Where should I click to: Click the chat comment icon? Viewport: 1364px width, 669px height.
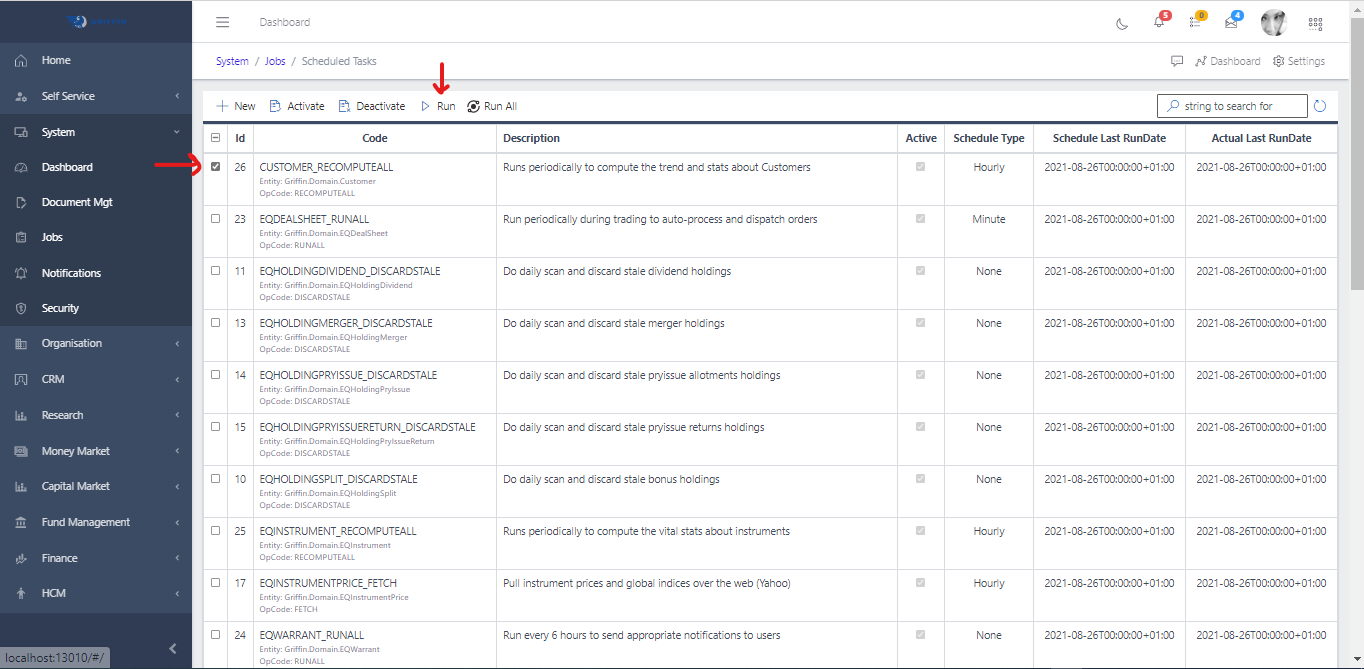(1177, 61)
